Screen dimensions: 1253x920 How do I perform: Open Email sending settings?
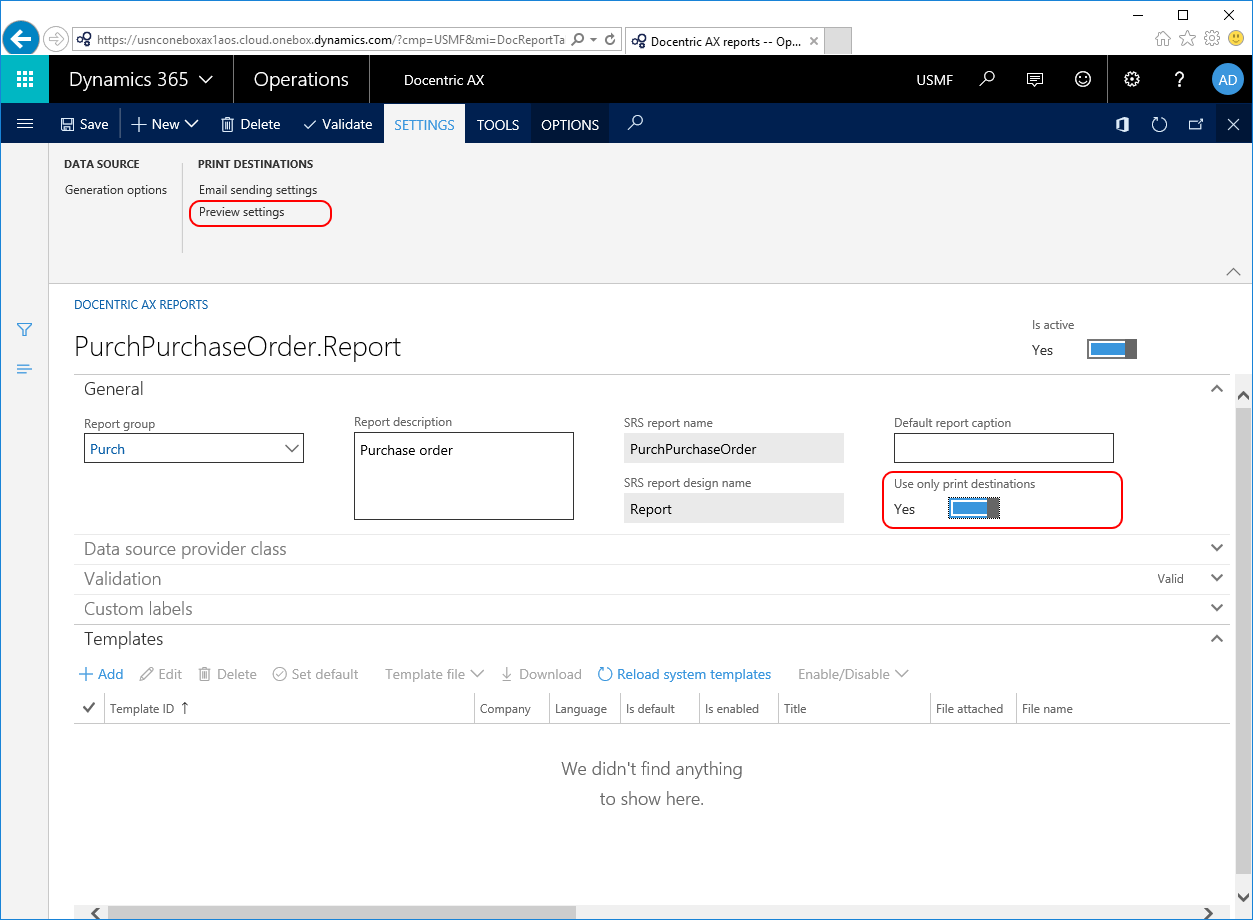coord(258,190)
